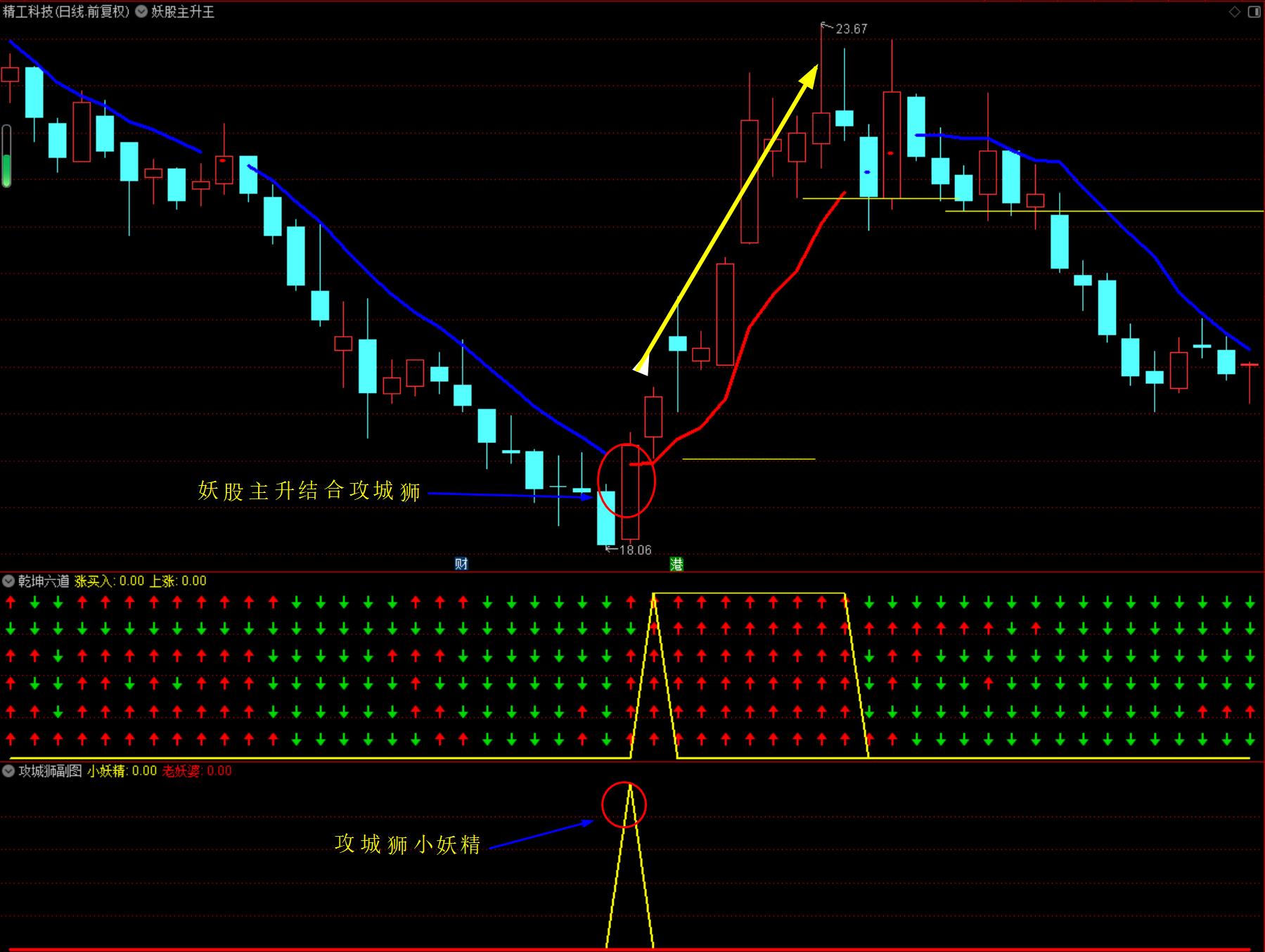Select the stock title 精工科技(日线.前复权)
This screenshot has width=1265, height=952.
tap(66, 11)
